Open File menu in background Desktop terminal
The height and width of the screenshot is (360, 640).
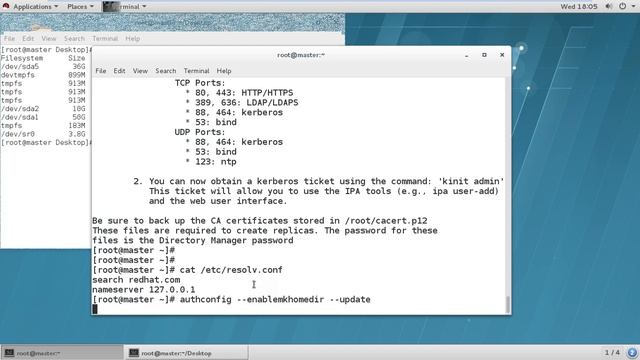pos(9,38)
